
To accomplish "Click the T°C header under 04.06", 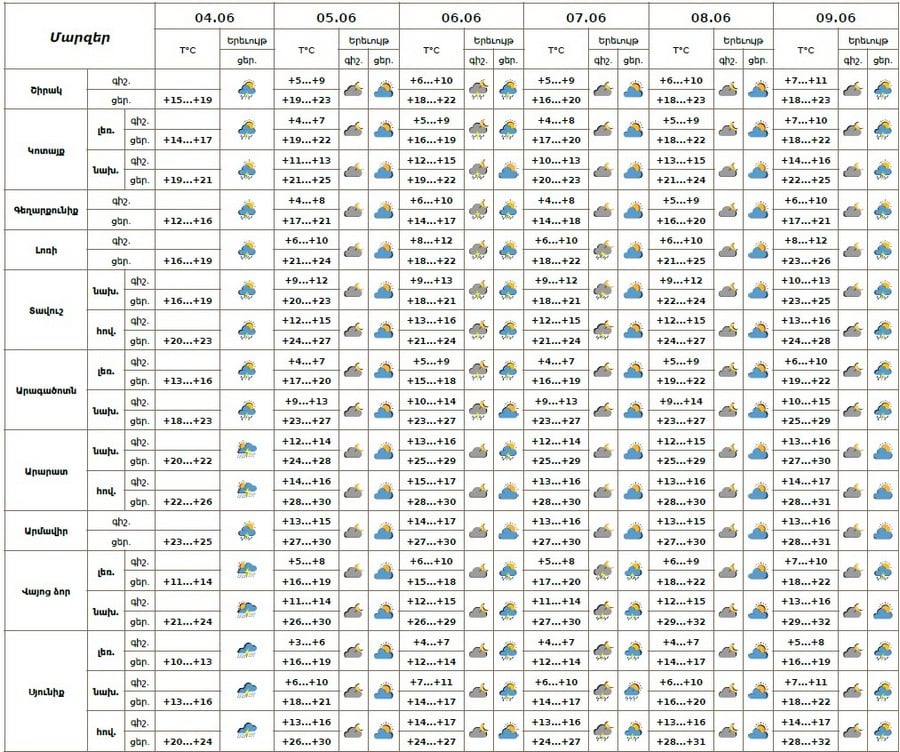I will pos(188,51).
